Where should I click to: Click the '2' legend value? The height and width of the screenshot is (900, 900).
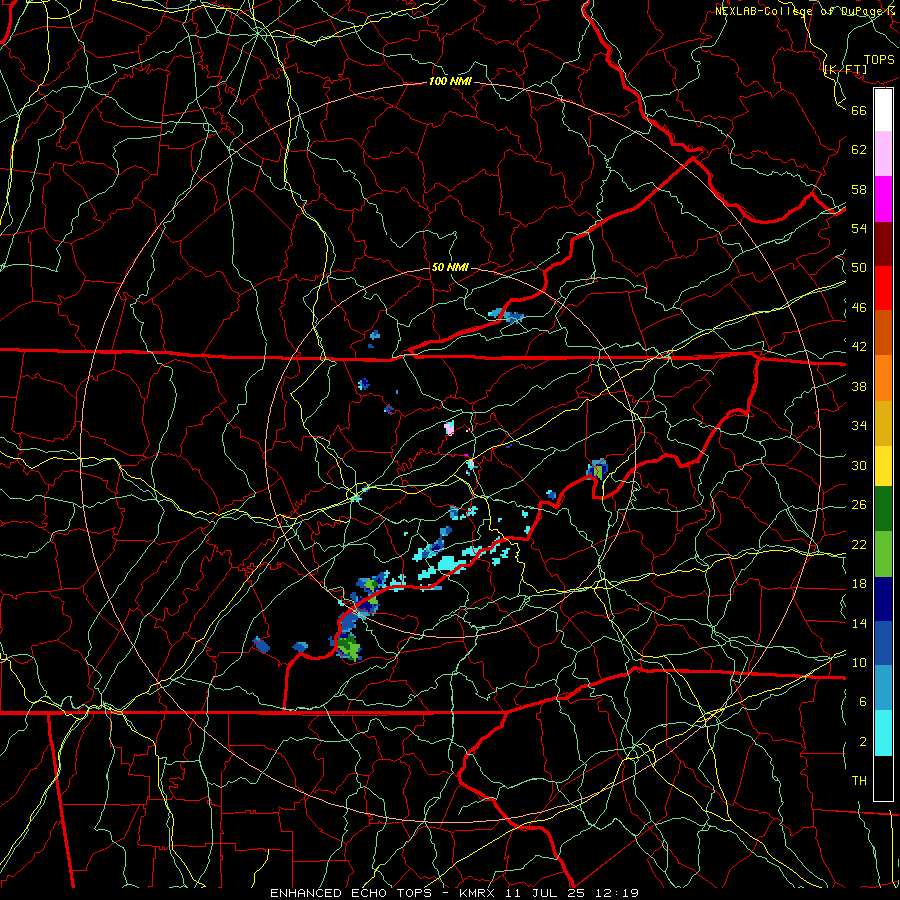coord(863,742)
